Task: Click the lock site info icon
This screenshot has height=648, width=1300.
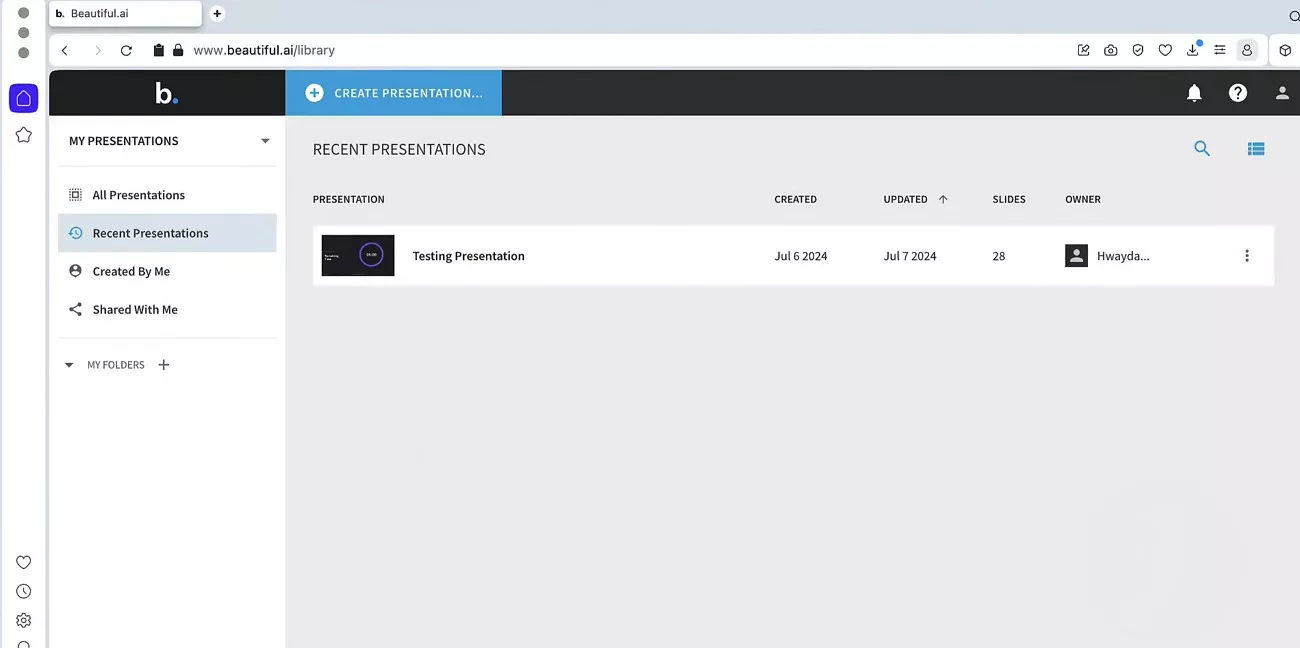Action: click(178, 50)
